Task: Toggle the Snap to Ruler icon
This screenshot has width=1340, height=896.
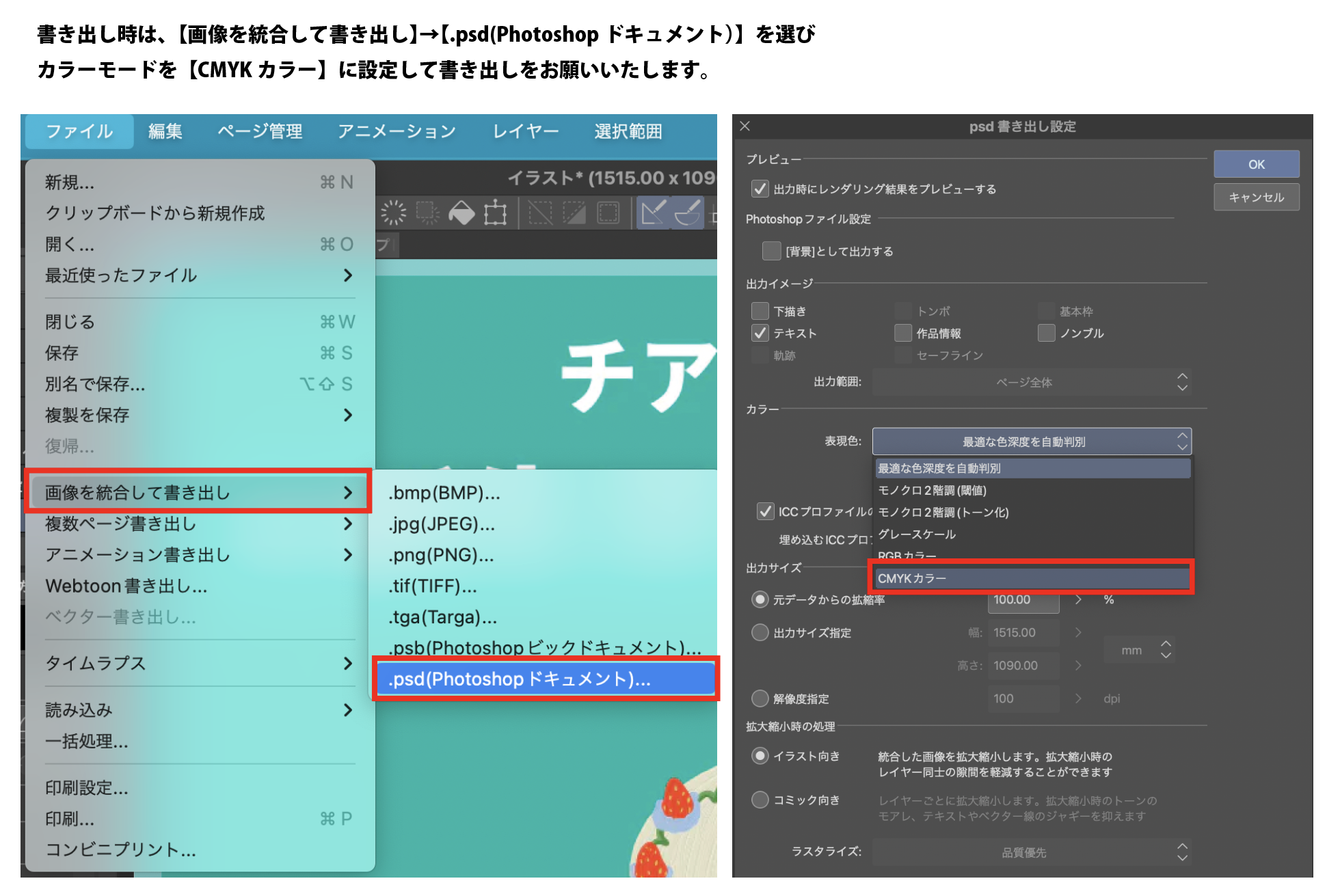Action: (653, 213)
